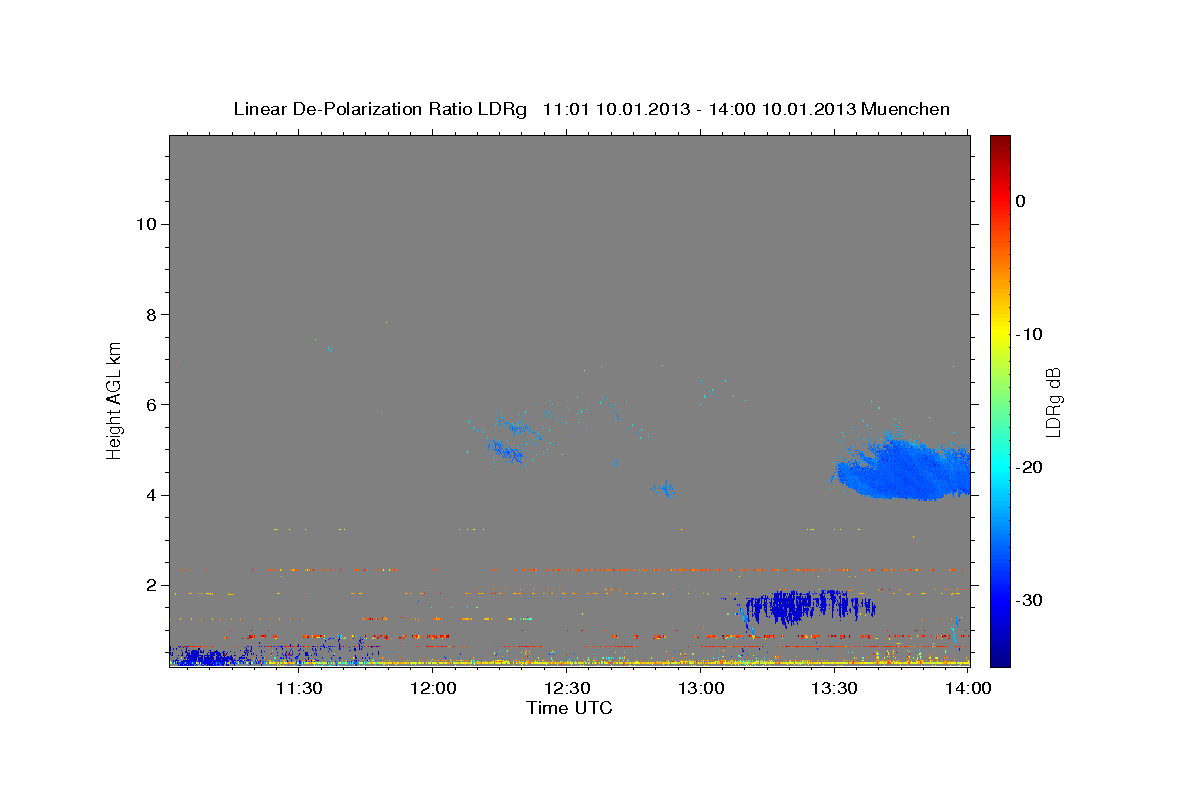The width and height of the screenshot is (1200, 800).
Task: Click the '13:30' time tick label
Action: point(835,688)
